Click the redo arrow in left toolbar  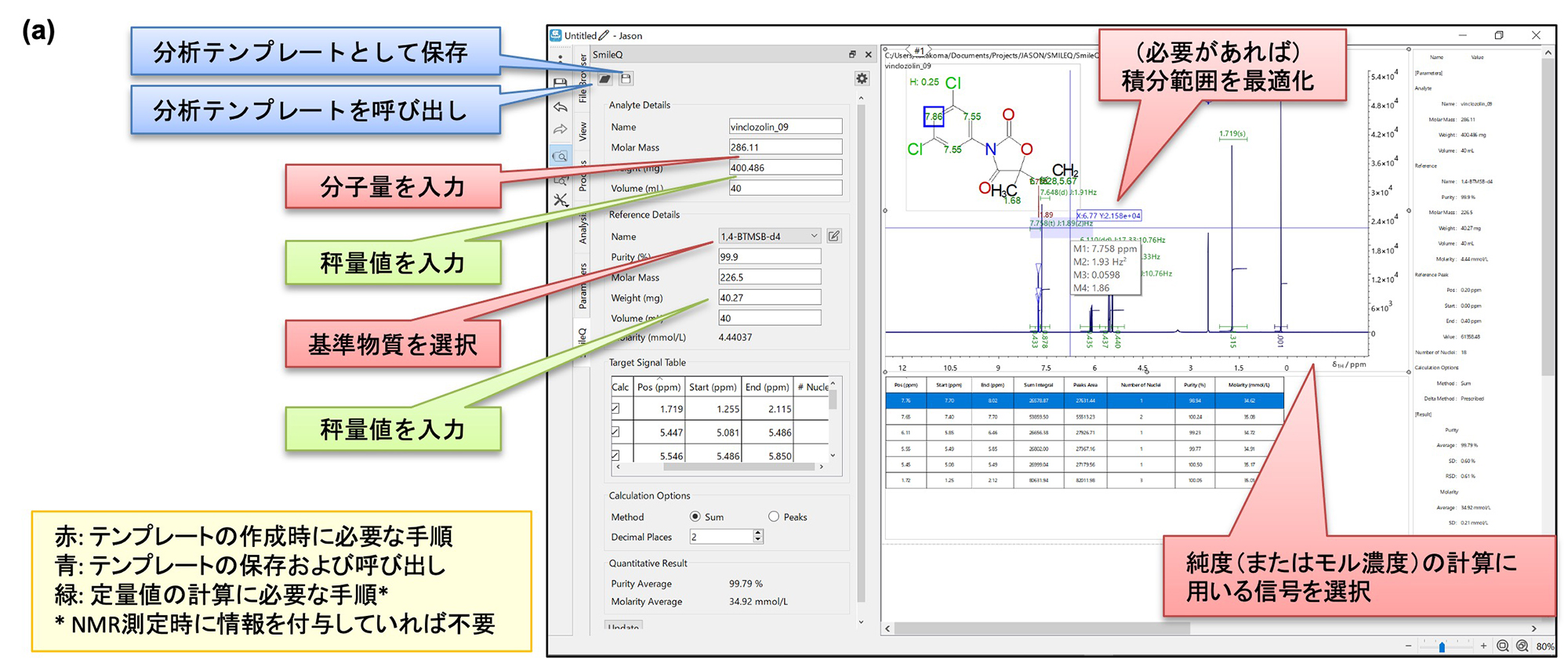(561, 129)
